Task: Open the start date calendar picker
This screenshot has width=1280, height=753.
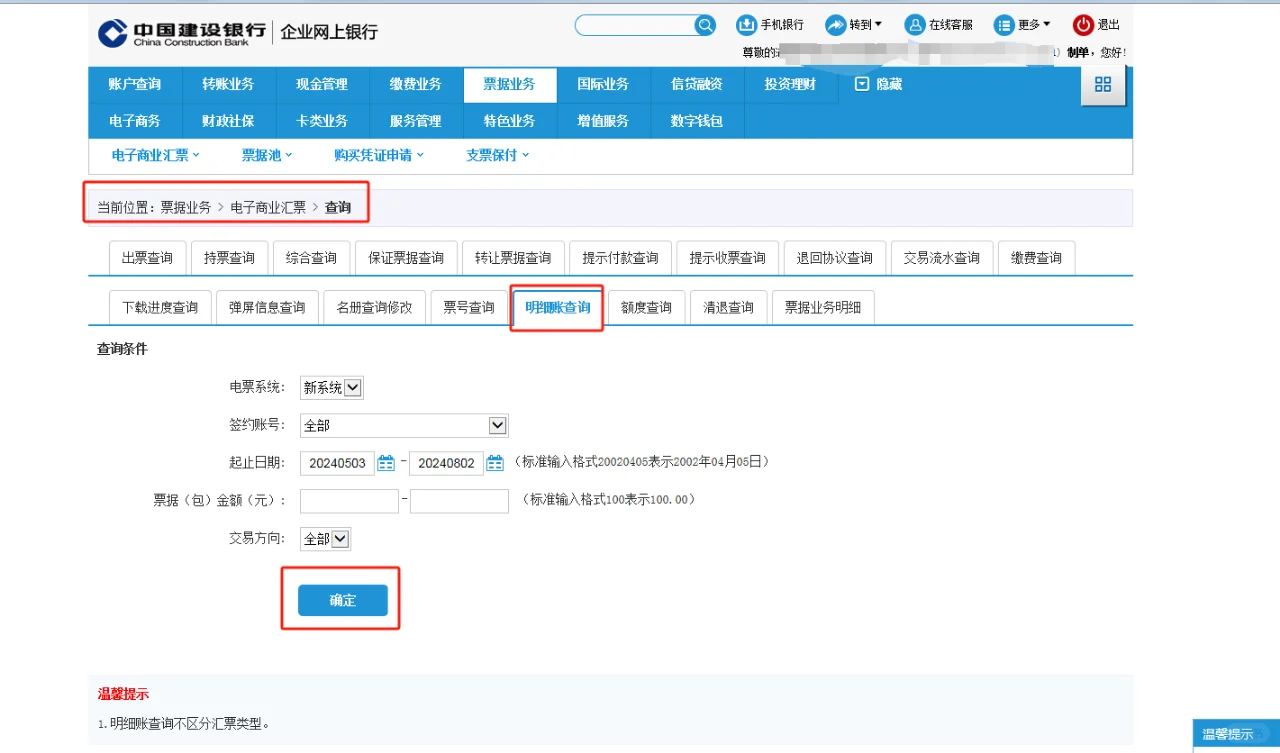Action: click(387, 463)
